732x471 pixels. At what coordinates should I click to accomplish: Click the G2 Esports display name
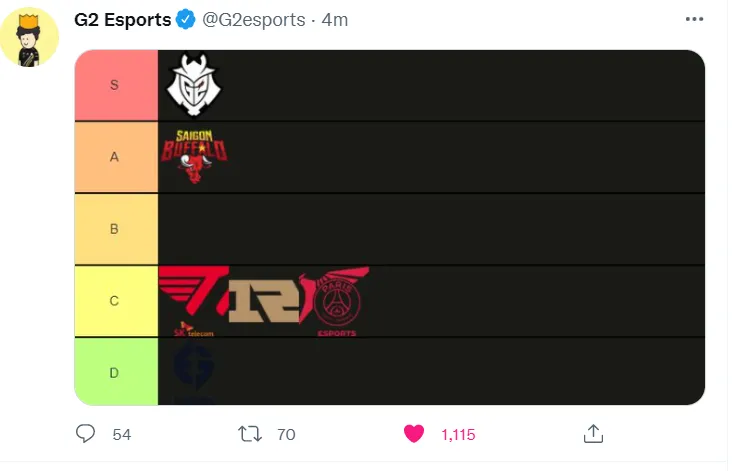click(122, 20)
